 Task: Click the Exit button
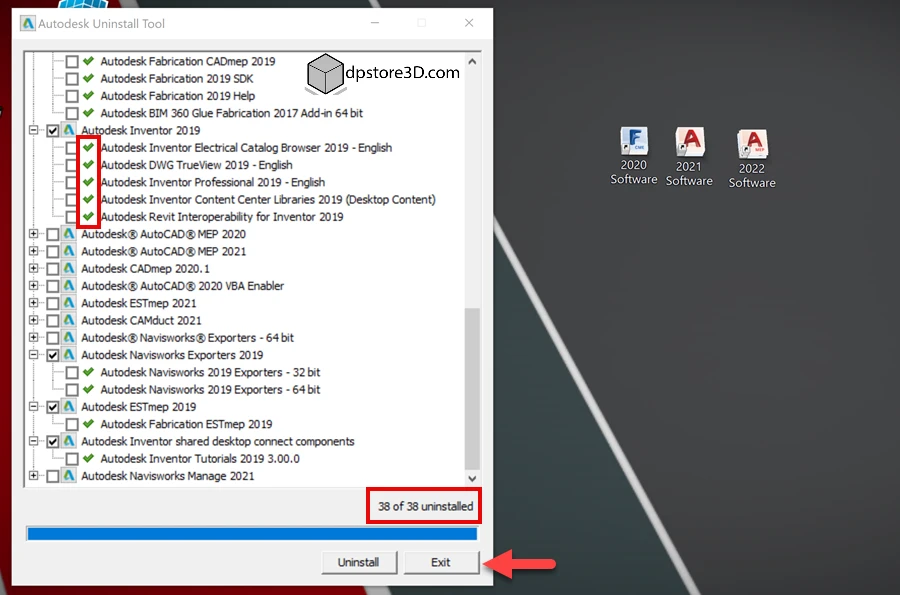coord(441,562)
